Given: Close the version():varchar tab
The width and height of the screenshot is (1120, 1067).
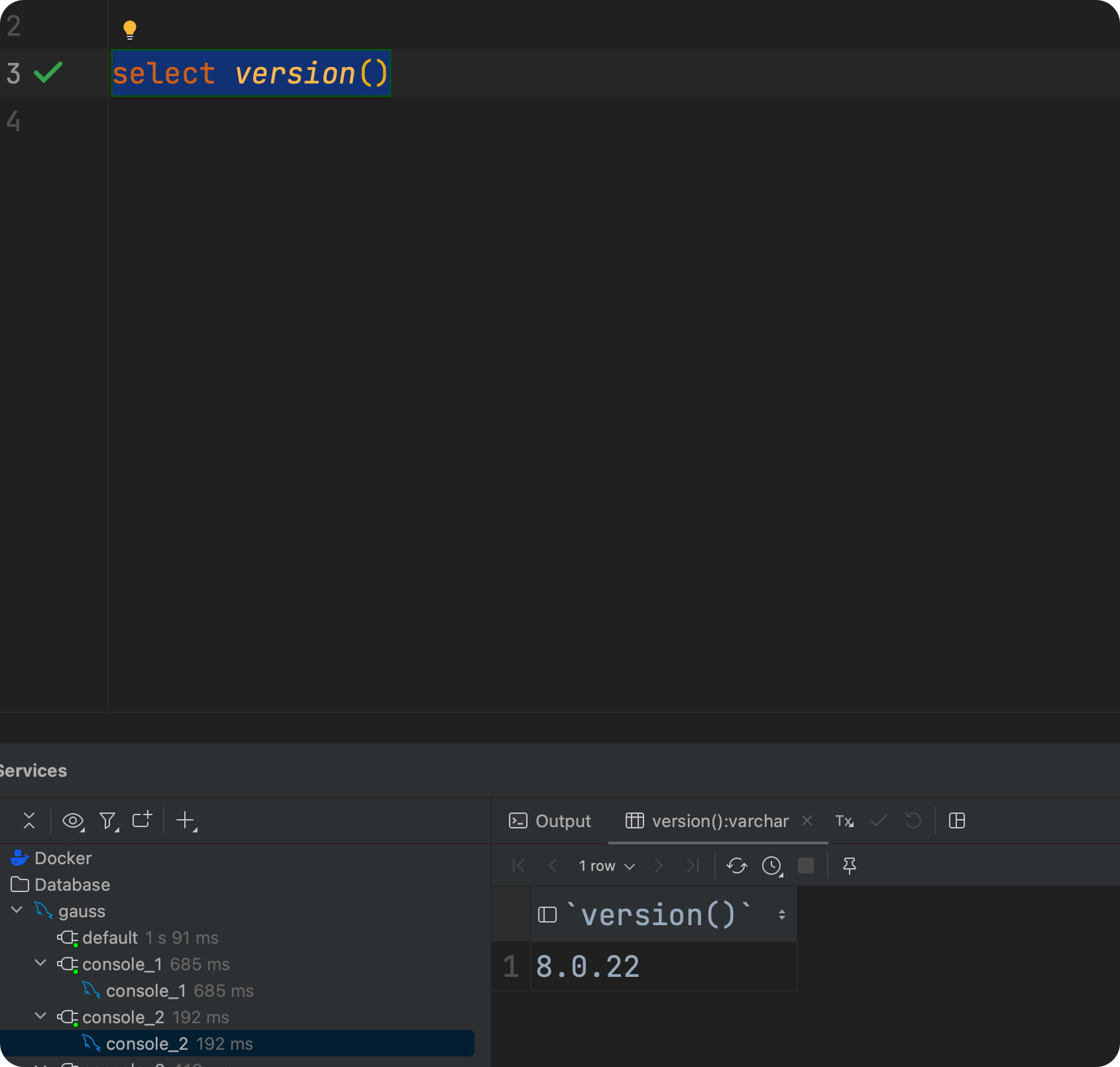Looking at the screenshot, I should click(807, 821).
